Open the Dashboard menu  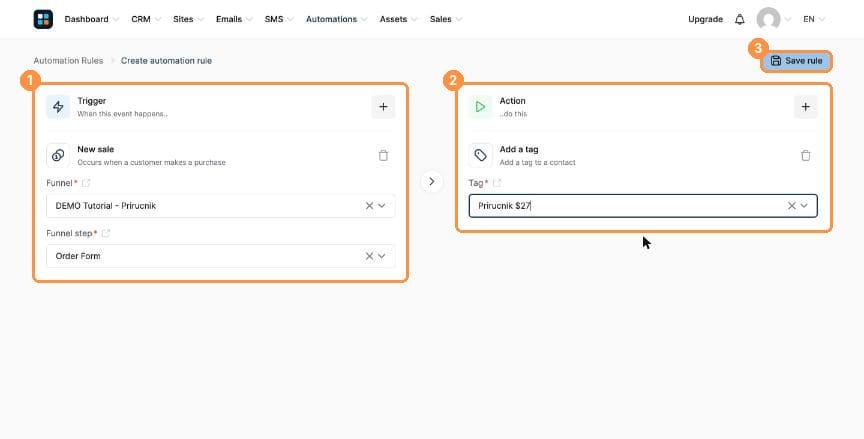[x=91, y=19]
